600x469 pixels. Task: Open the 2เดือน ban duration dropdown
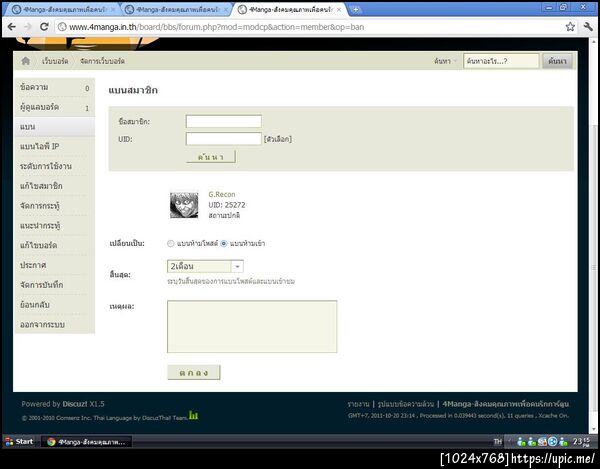(x=205, y=266)
